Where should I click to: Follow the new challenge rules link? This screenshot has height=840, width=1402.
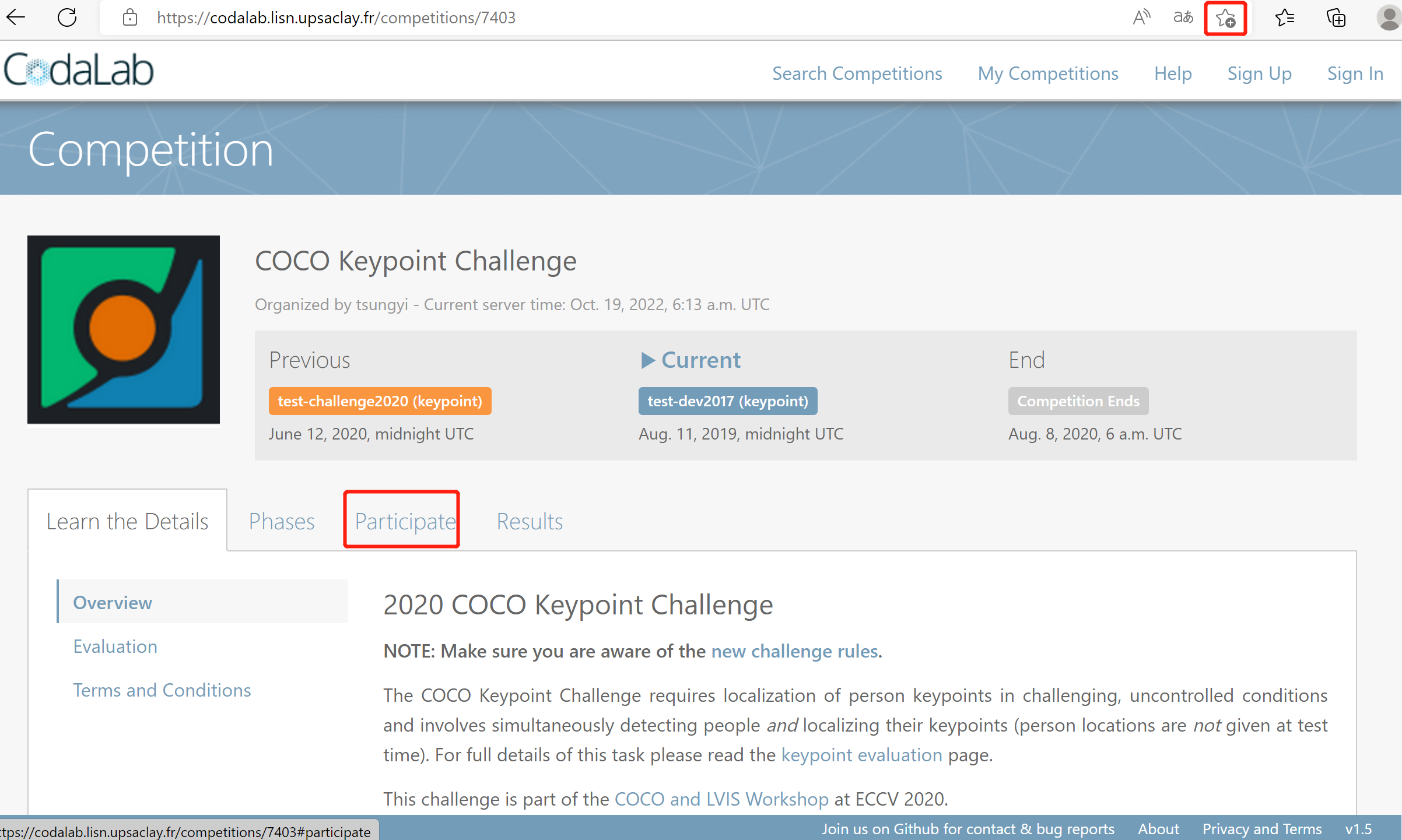click(794, 651)
